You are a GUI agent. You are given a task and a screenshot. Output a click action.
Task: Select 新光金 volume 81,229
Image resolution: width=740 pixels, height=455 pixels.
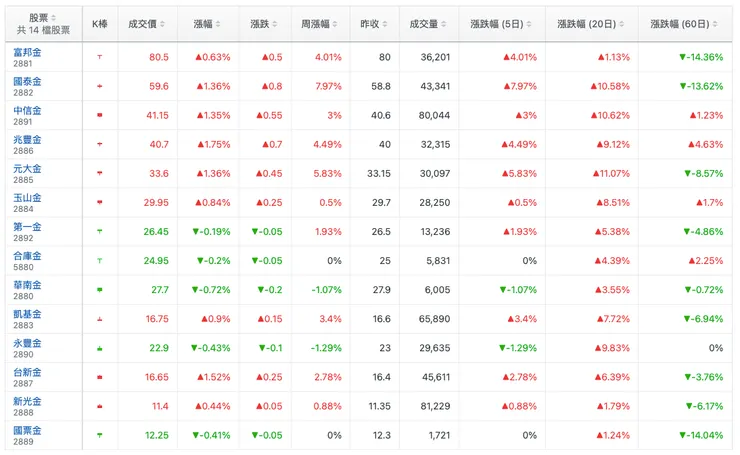(x=434, y=406)
